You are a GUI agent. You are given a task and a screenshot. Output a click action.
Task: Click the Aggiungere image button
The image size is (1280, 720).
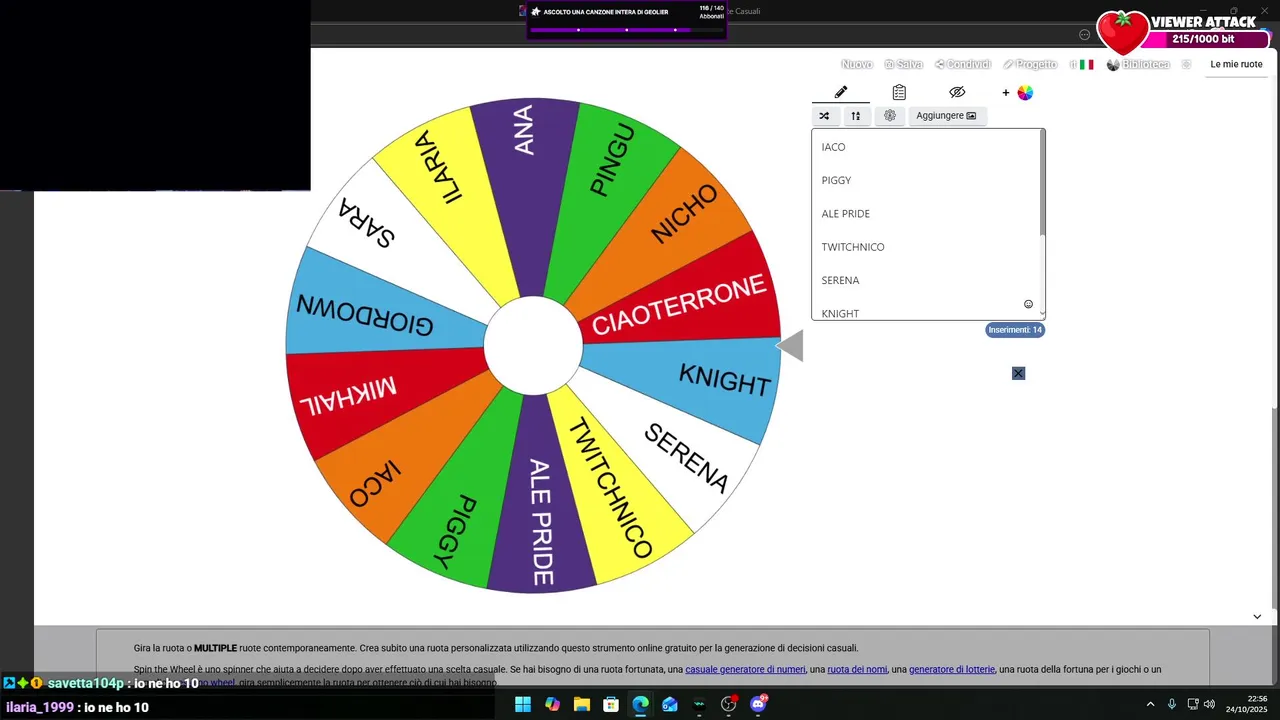(x=947, y=116)
